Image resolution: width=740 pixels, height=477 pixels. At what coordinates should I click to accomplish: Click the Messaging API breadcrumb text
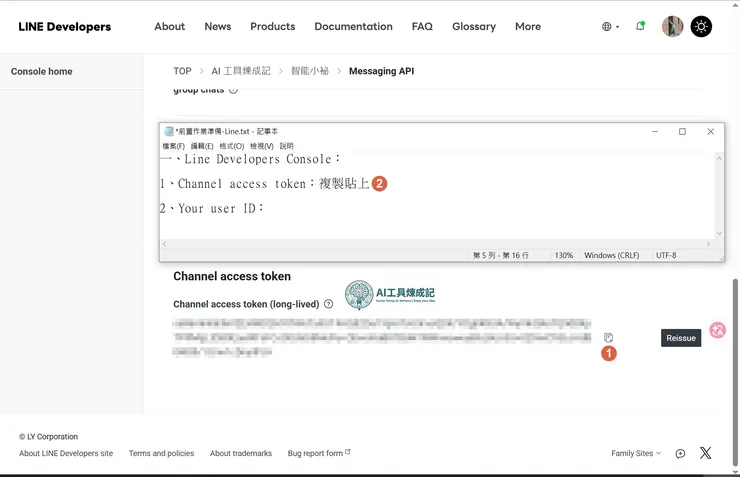point(381,71)
